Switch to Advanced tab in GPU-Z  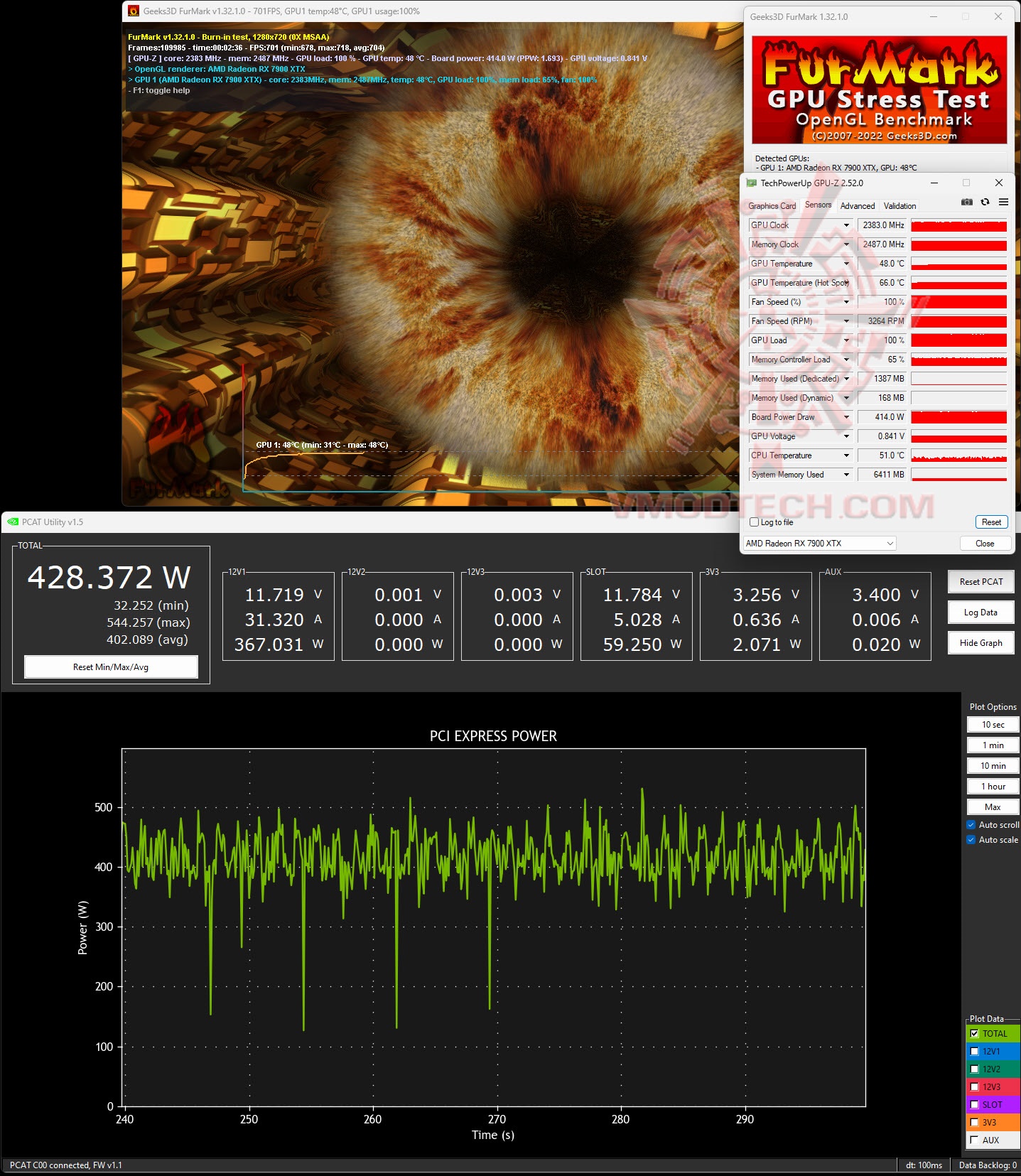pos(858,206)
